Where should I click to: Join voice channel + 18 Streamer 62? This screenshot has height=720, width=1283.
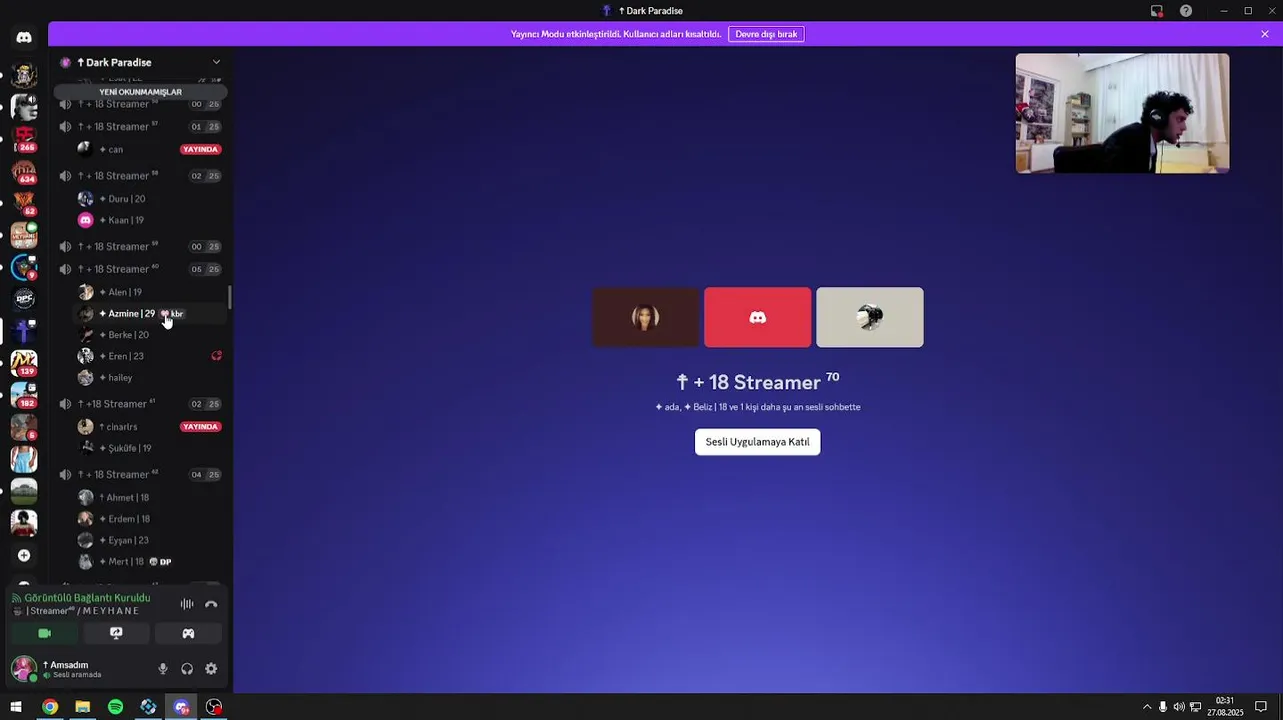pos(140,475)
